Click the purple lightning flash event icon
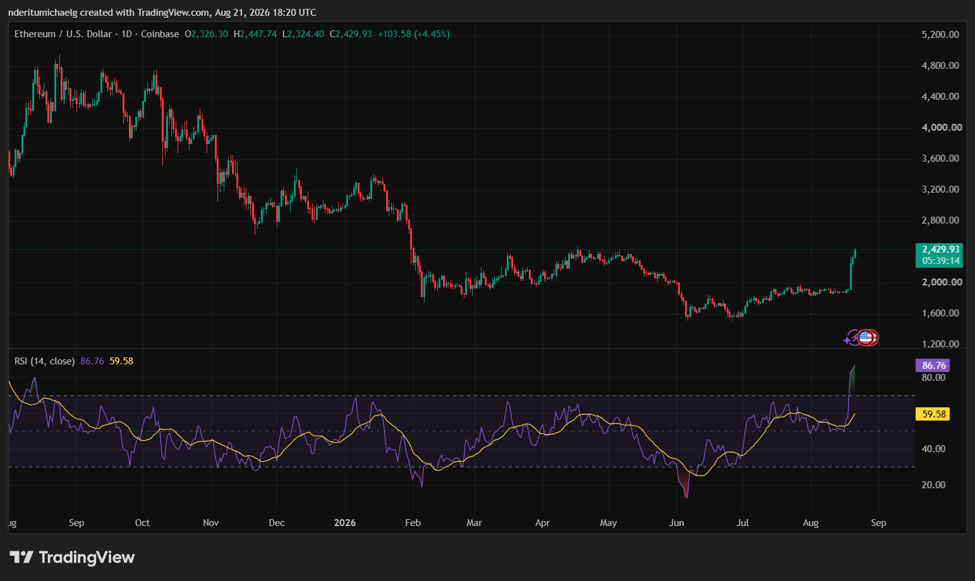975x581 pixels. (854, 337)
